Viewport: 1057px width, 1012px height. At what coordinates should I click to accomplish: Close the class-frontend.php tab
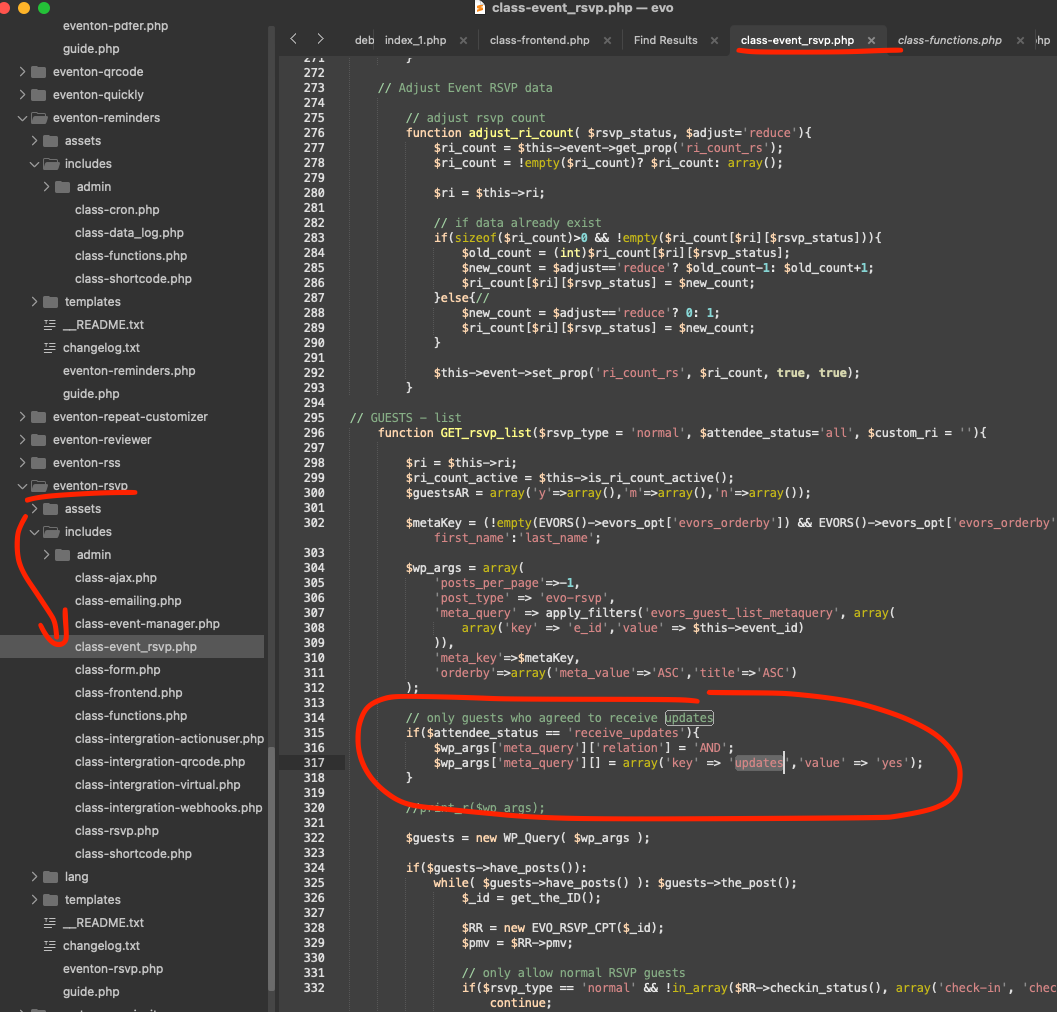pos(607,40)
